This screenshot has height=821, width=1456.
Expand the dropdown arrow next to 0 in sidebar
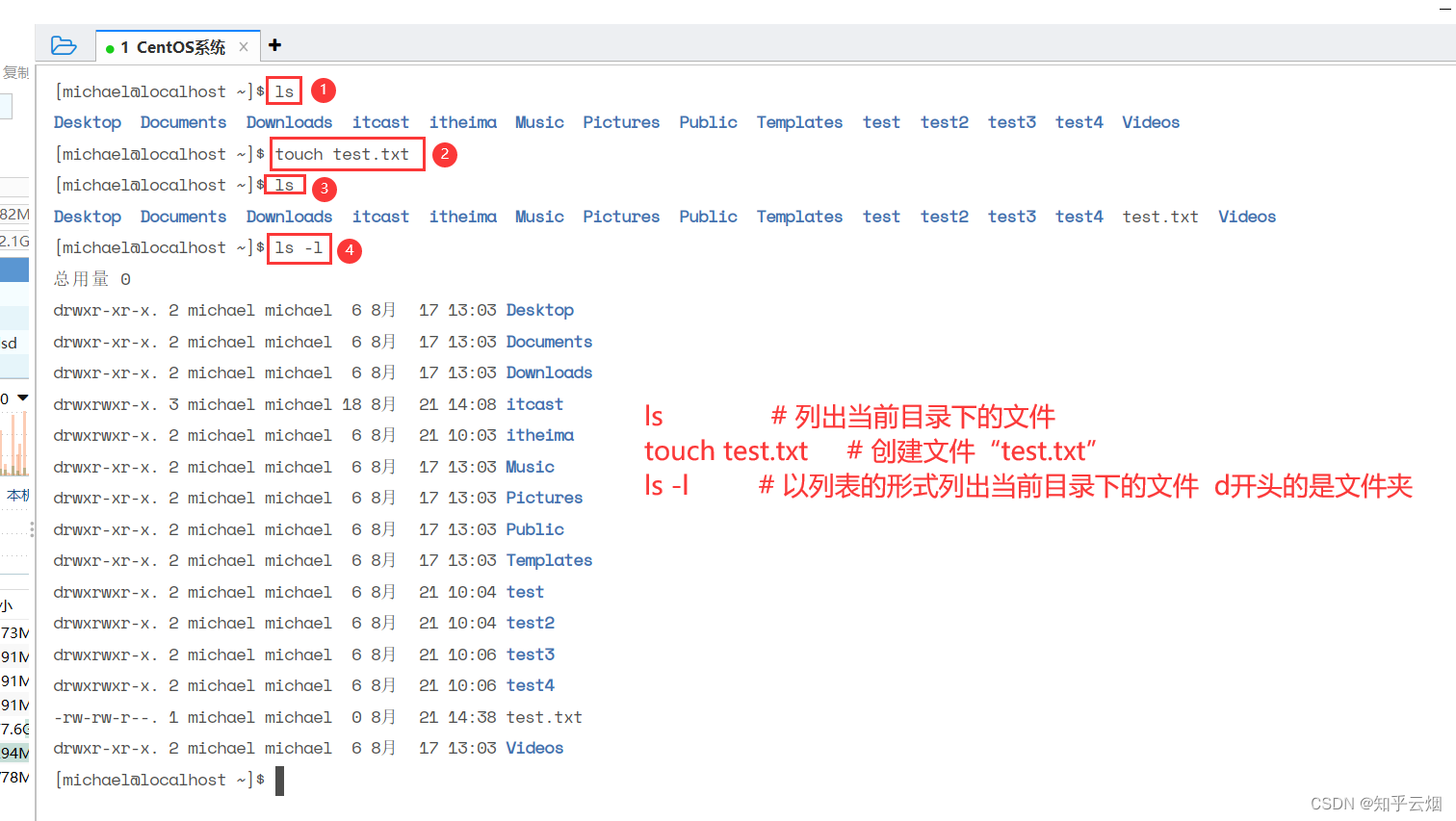tap(23, 398)
